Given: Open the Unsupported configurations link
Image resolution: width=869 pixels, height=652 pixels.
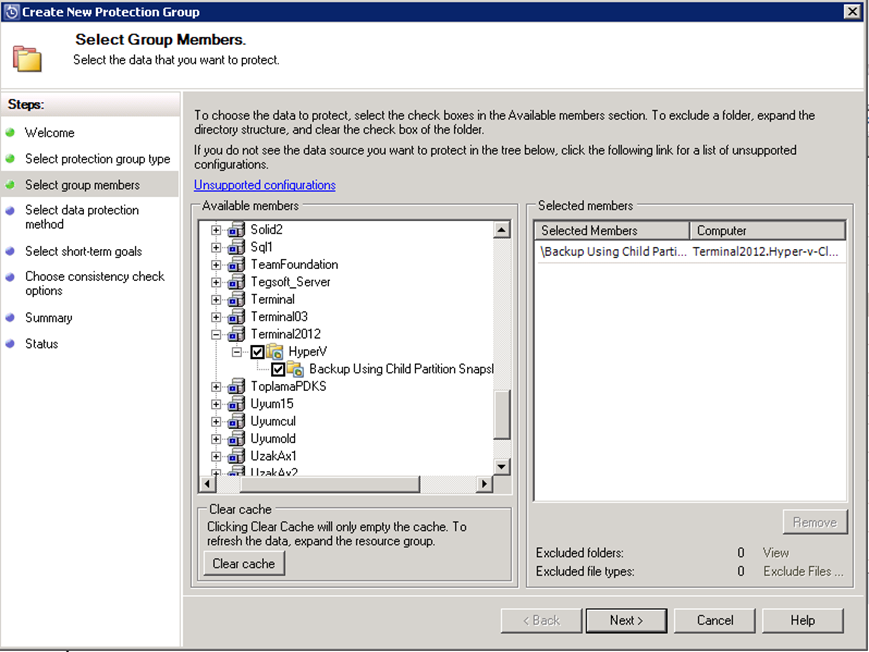Looking at the screenshot, I should (264, 185).
